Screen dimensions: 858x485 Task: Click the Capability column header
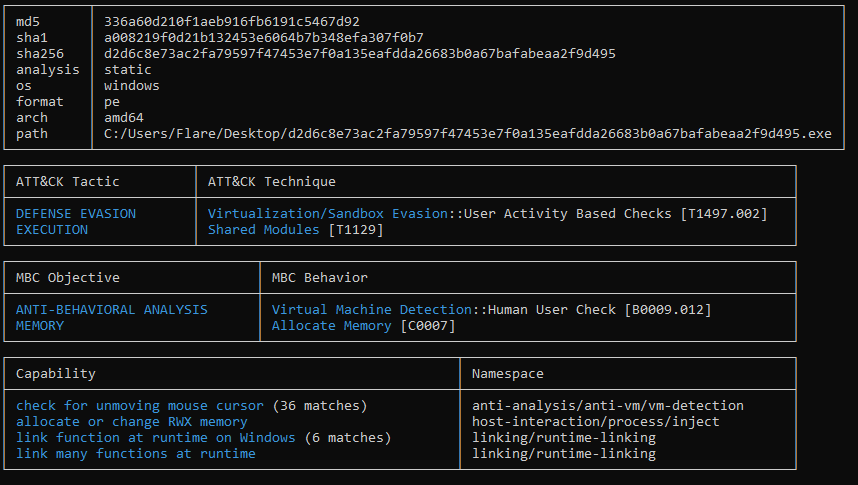click(x=55, y=373)
